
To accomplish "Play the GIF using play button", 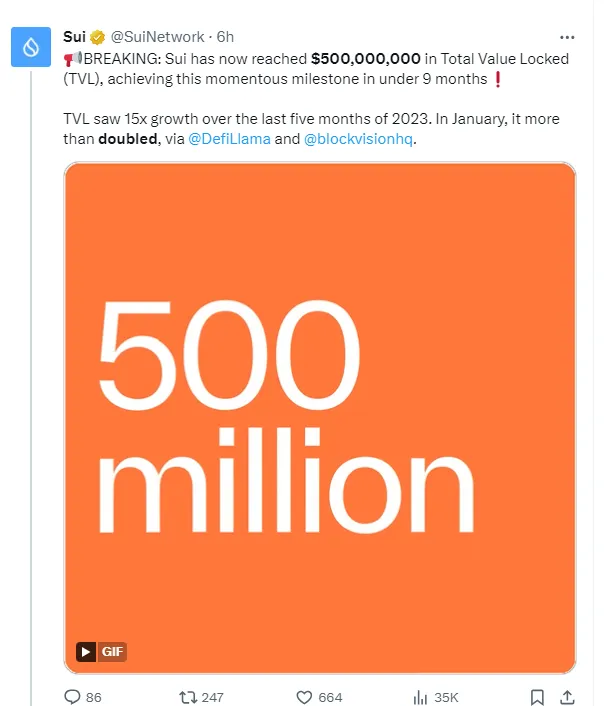I will coord(87,652).
